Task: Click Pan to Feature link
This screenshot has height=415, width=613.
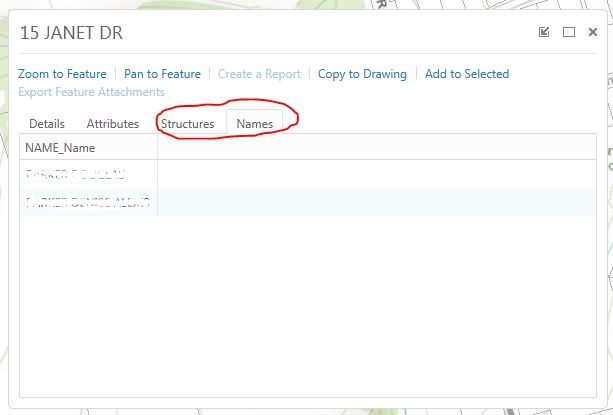Action: 162,74
